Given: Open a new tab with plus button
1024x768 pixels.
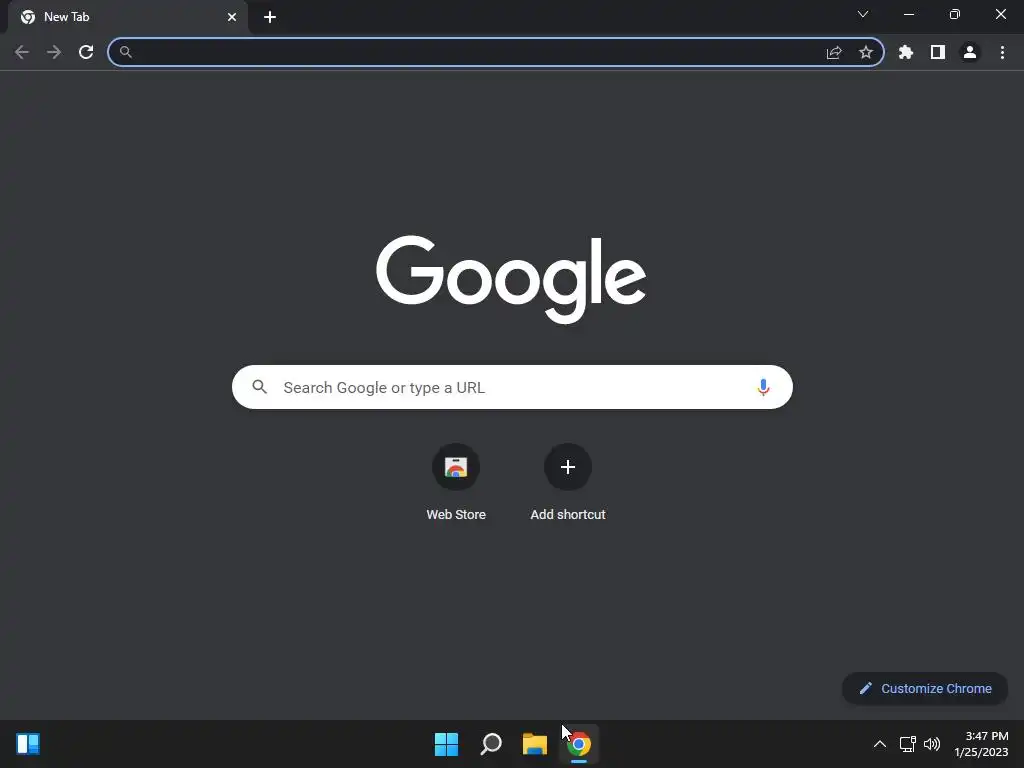Looking at the screenshot, I should (270, 17).
